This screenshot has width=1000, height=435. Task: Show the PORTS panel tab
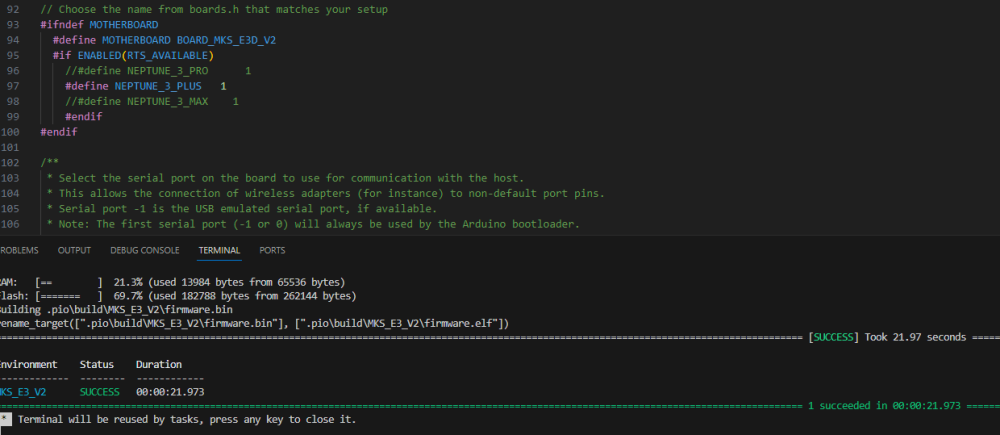coord(272,250)
